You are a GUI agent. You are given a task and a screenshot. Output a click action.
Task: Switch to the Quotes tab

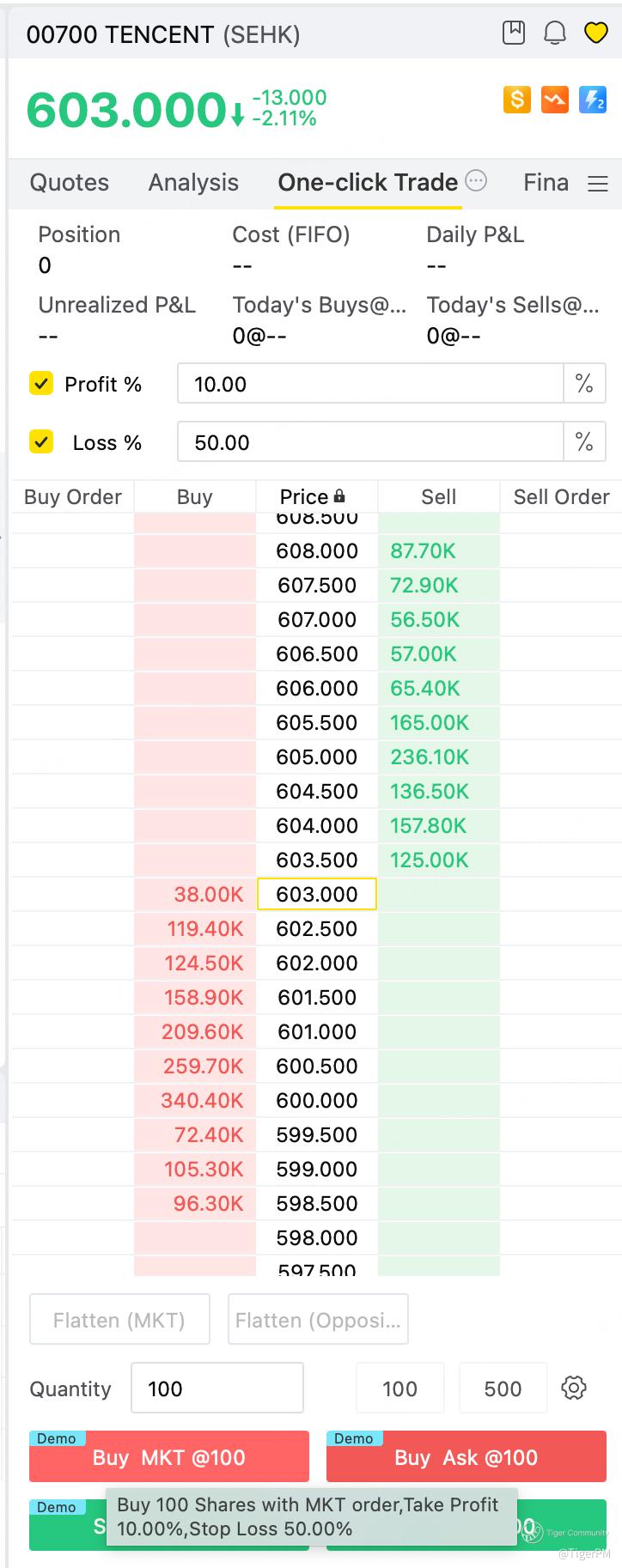tap(70, 182)
